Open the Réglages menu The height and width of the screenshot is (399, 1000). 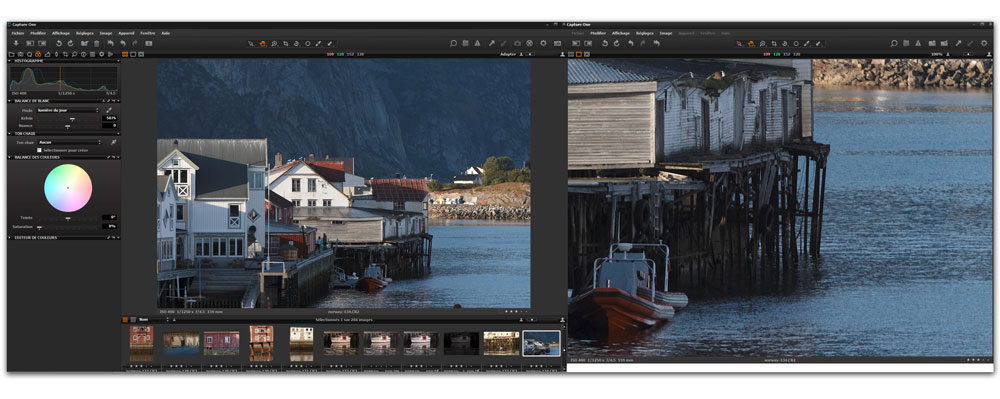point(85,33)
